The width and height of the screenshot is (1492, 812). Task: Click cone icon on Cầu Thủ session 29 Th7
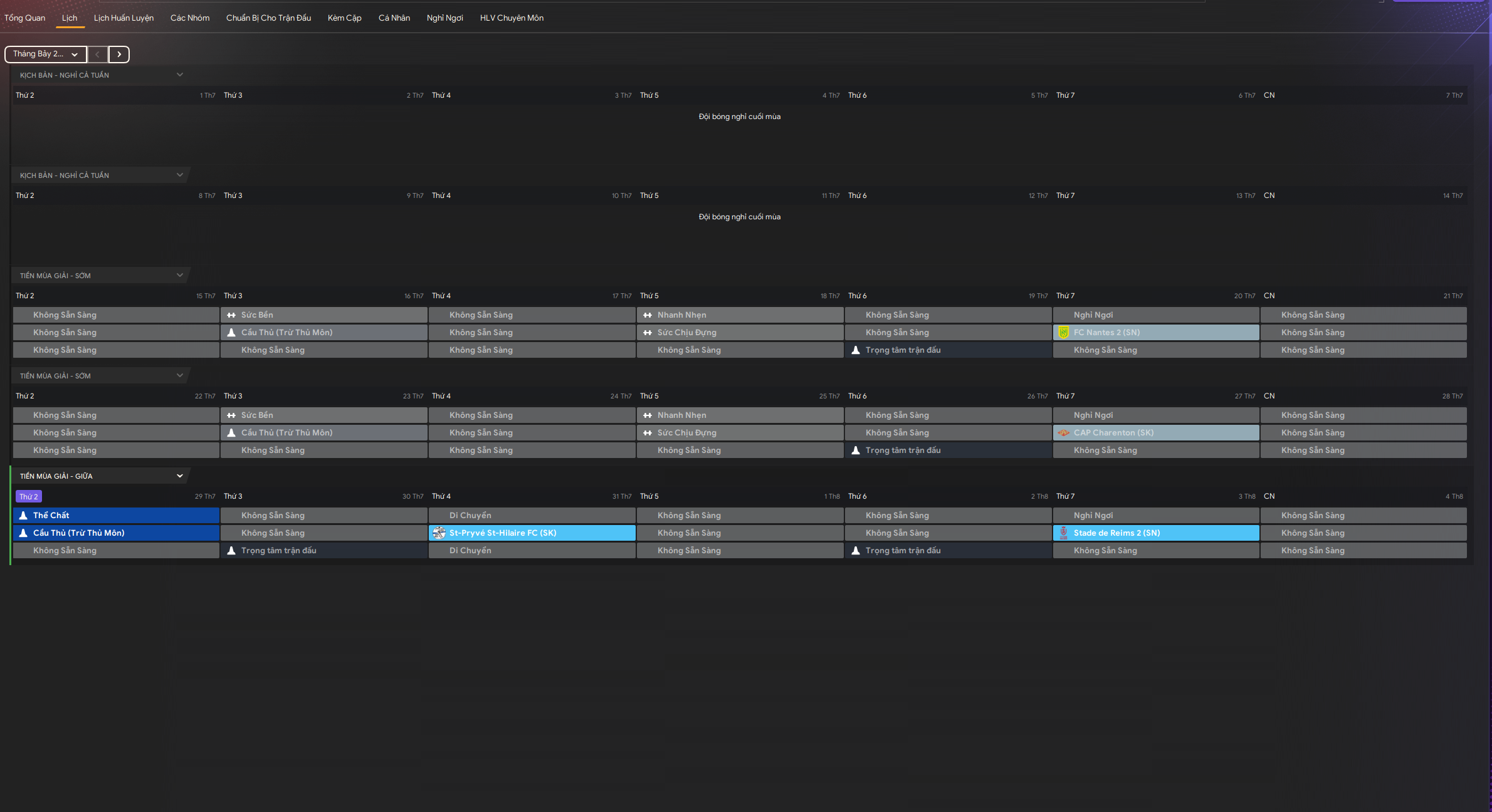point(23,533)
